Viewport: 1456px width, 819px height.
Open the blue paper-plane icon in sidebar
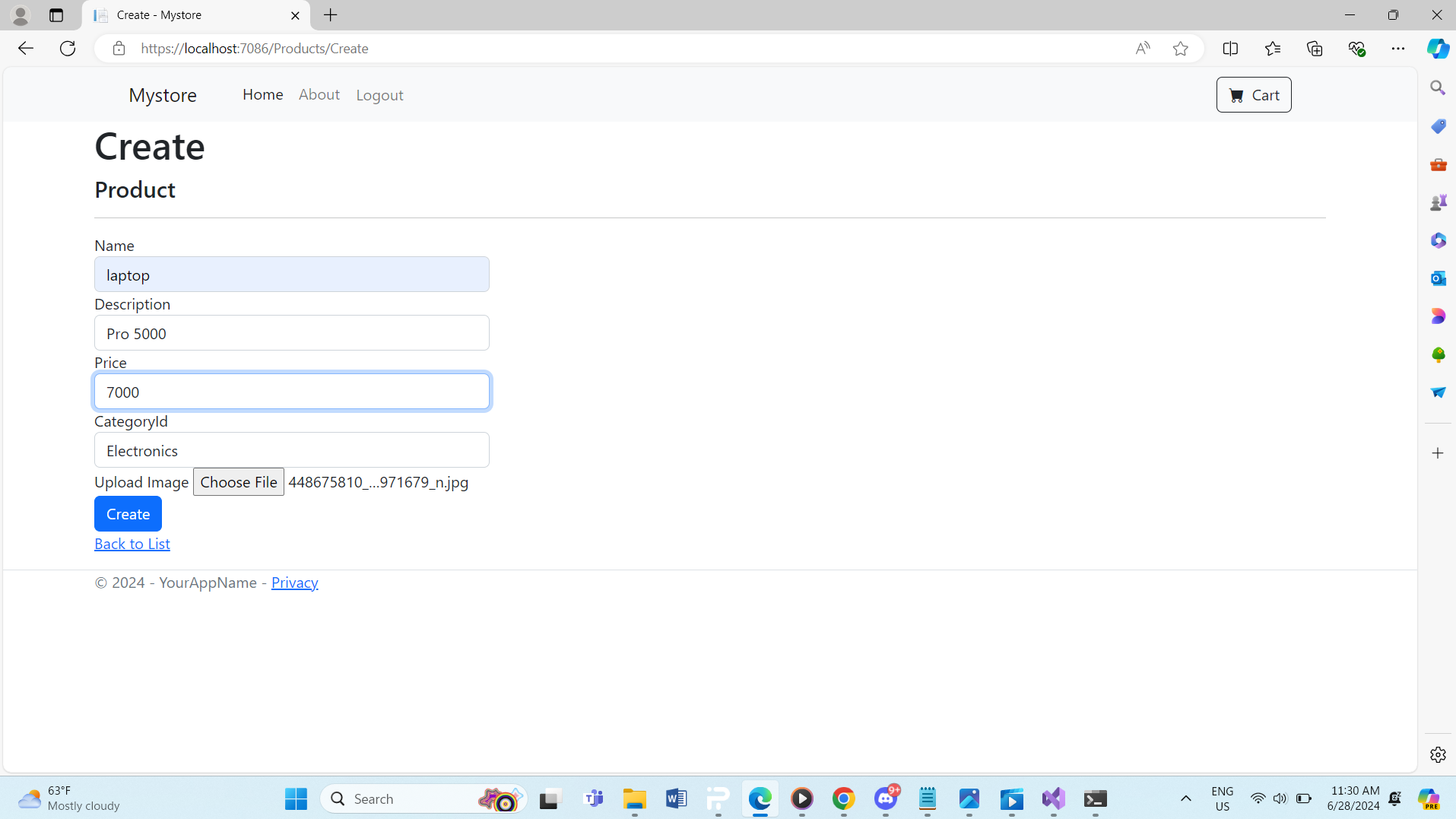(x=1438, y=392)
